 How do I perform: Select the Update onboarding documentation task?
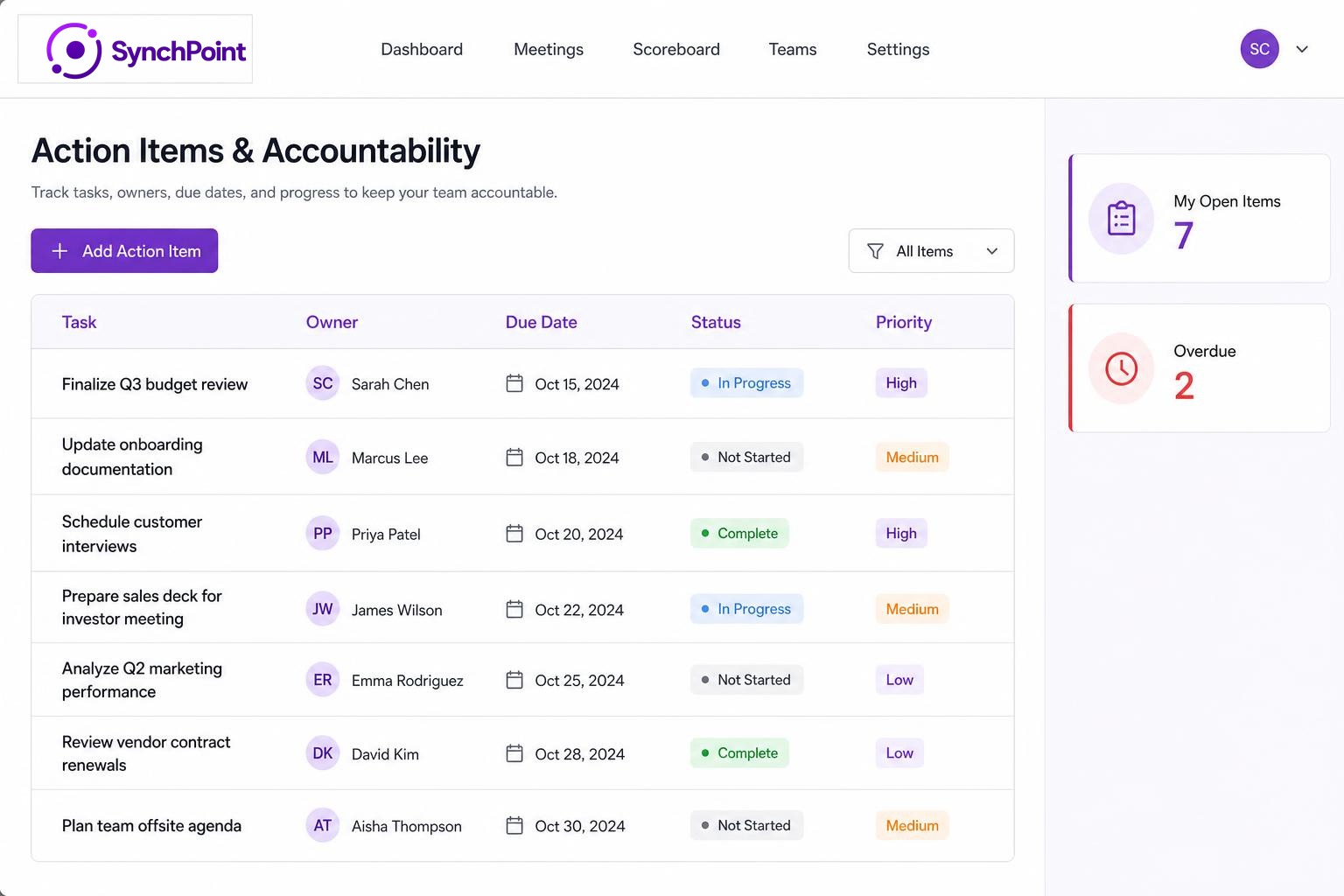(132, 457)
